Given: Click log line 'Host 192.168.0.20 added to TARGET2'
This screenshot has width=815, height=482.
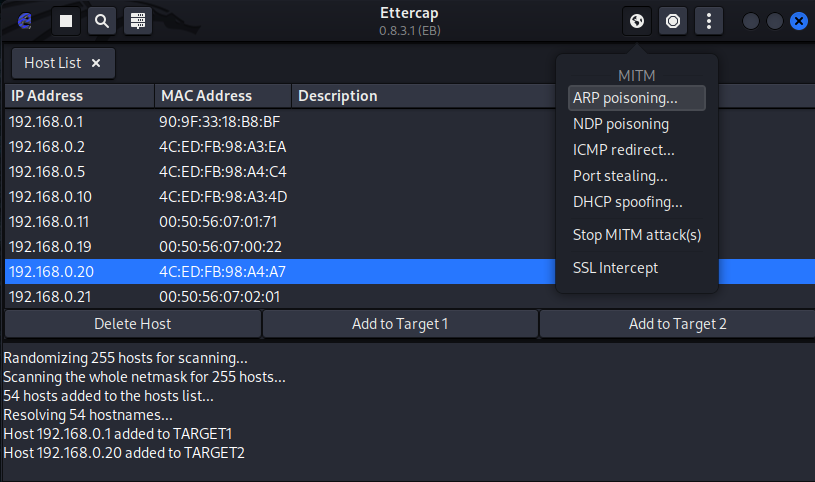Looking at the screenshot, I should pos(124,453).
